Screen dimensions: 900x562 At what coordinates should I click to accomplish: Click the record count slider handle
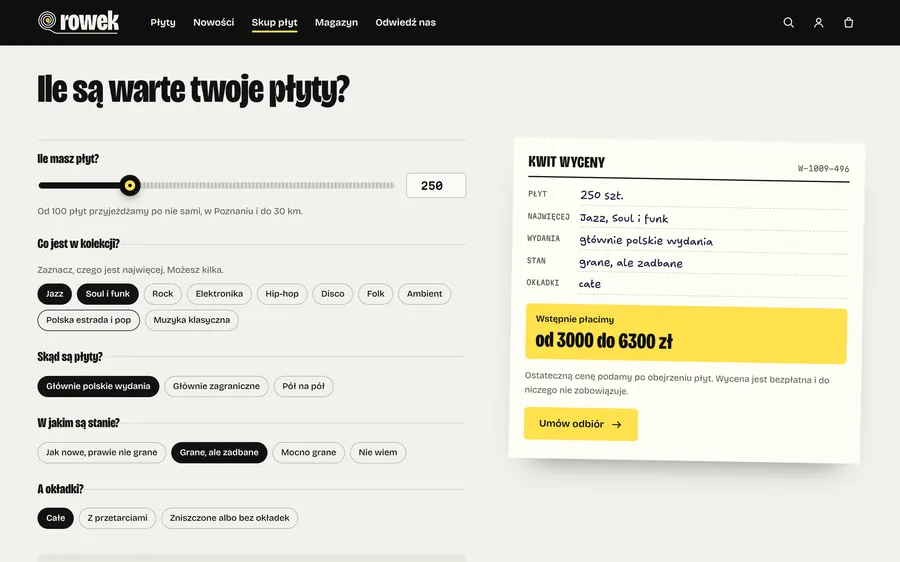pyautogui.click(x=130, y=185)
